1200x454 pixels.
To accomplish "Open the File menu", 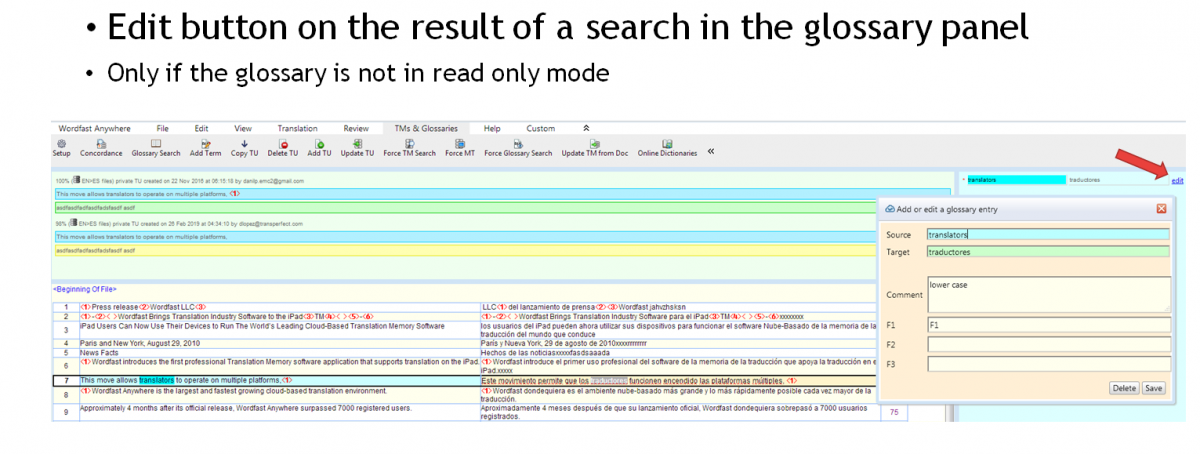I will (x=162, y=128).
